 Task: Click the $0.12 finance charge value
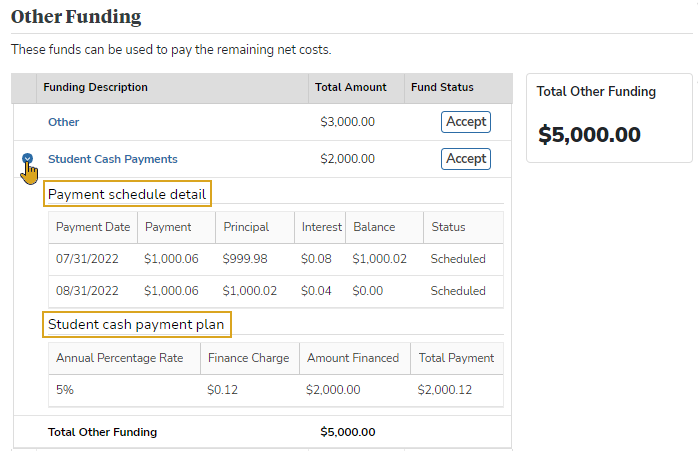tap(223, 390)
